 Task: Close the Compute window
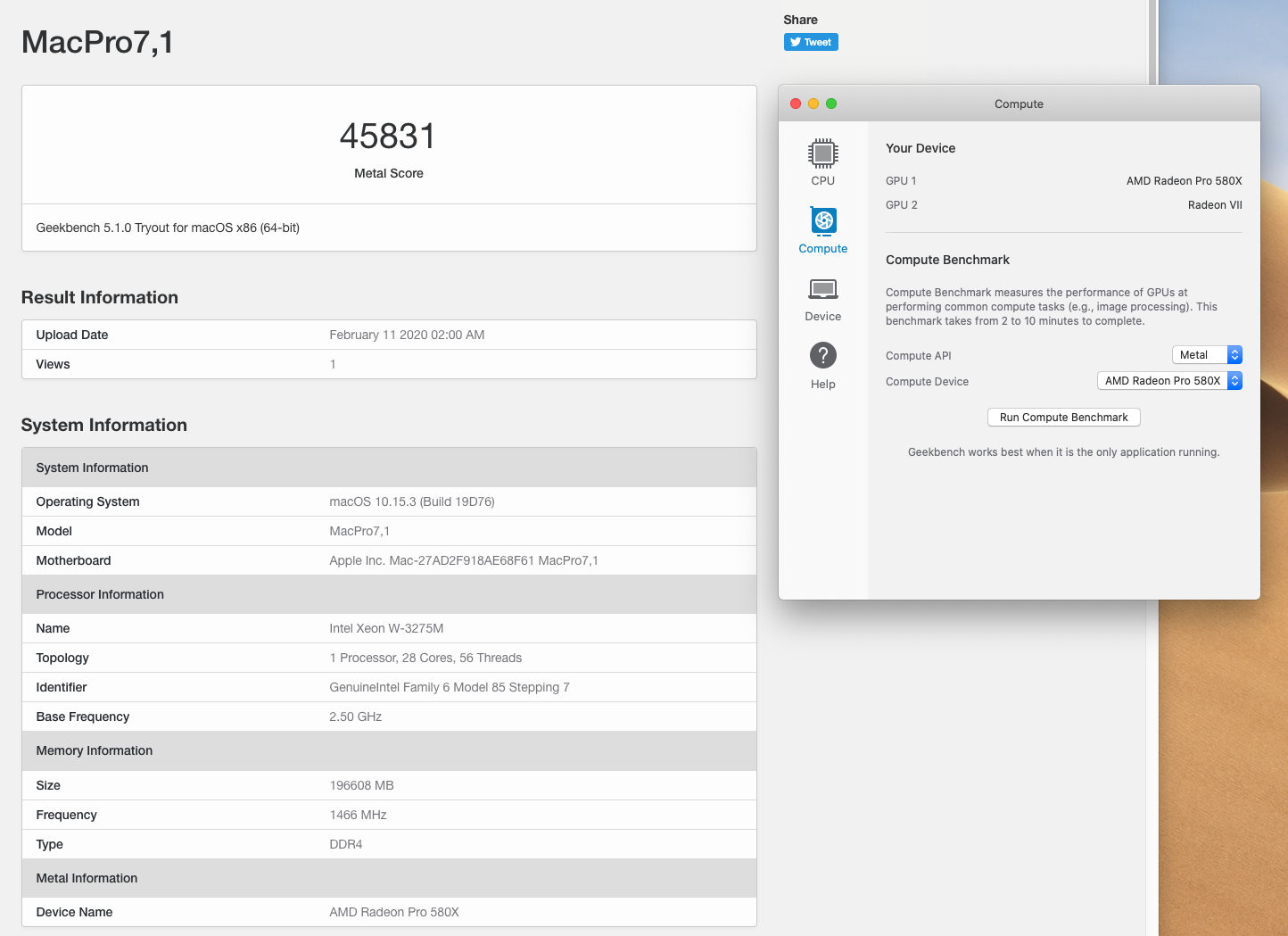click(x=796, y=104)
